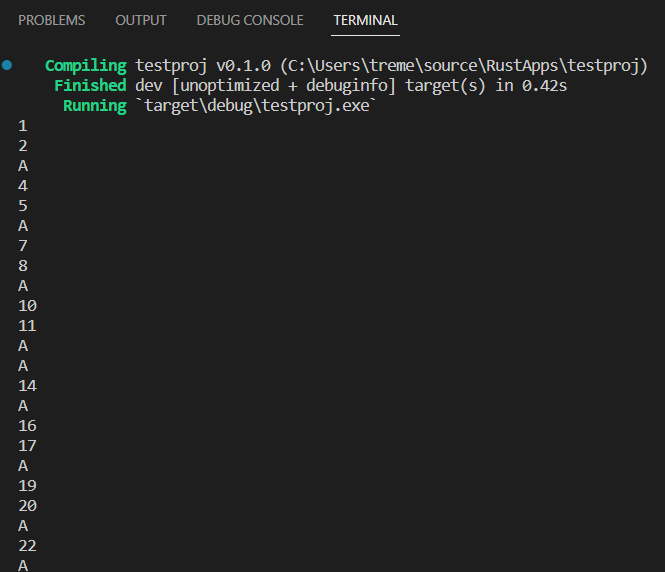Click output line '14'

point(28,386)
